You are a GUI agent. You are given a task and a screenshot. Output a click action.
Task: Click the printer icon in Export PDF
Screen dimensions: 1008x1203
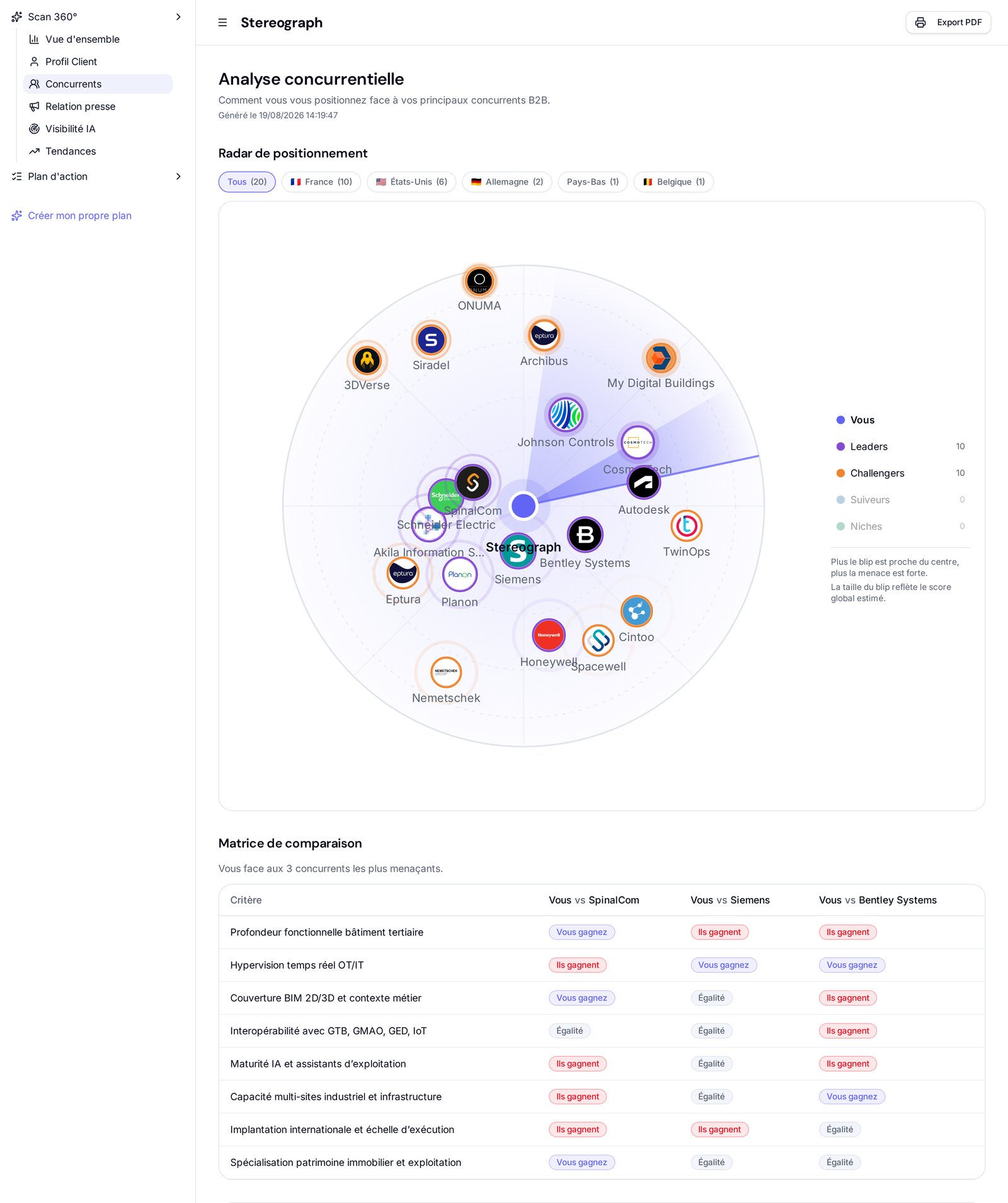tap(920, 23)
